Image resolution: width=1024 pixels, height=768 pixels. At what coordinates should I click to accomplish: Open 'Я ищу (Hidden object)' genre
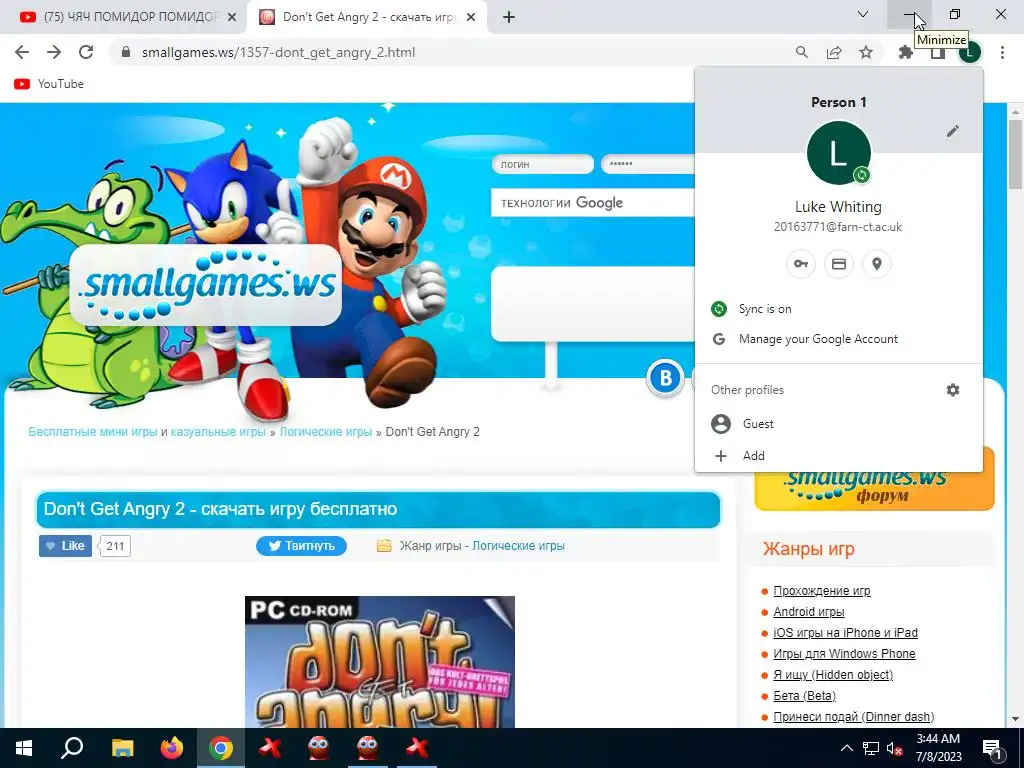[x=833, y=675]
